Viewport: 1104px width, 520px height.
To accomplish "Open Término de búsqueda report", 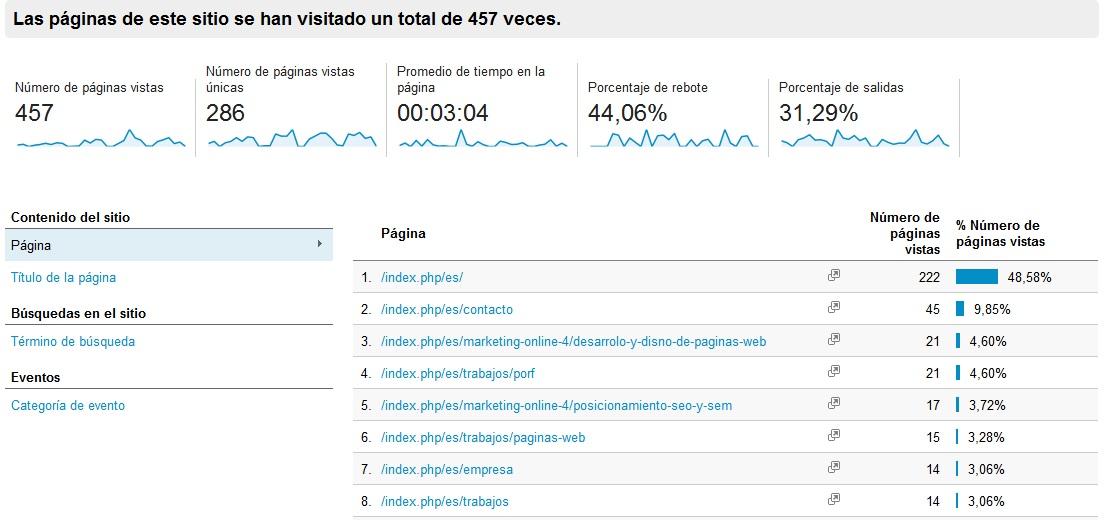I will [x=72, y=341].
